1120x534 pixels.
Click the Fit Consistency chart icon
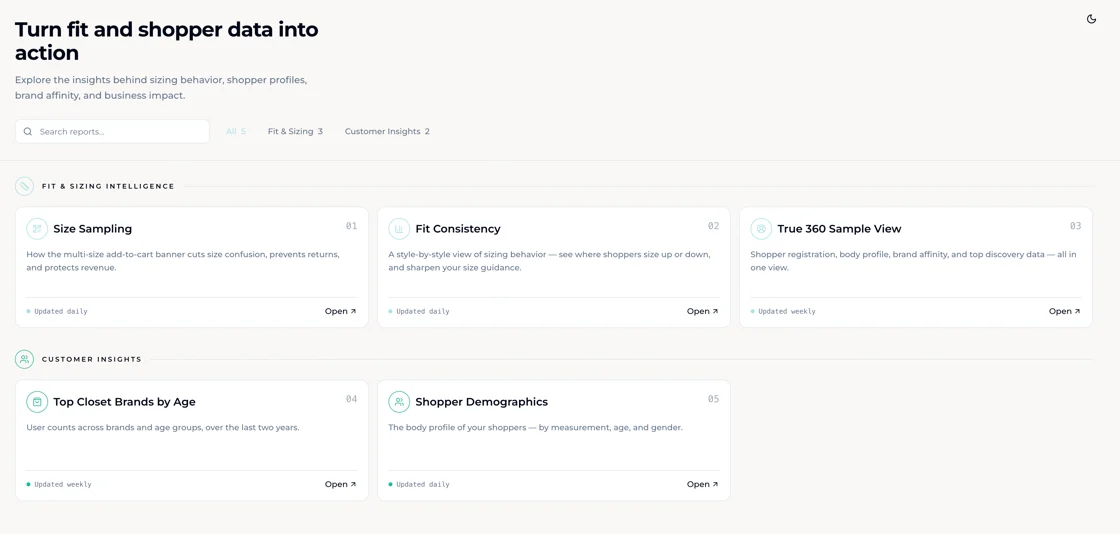(399, 228)
